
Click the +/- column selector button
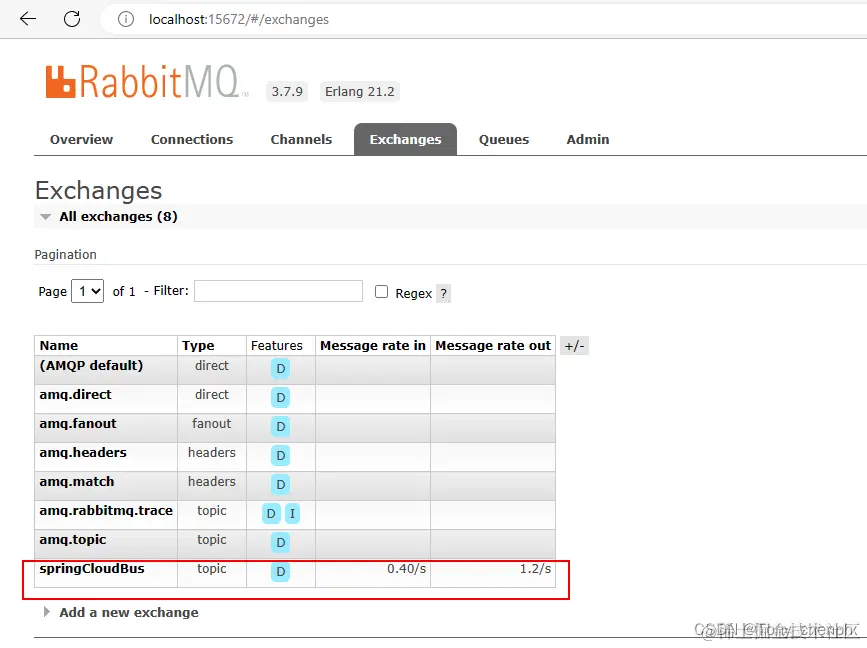tap(574, 346)
